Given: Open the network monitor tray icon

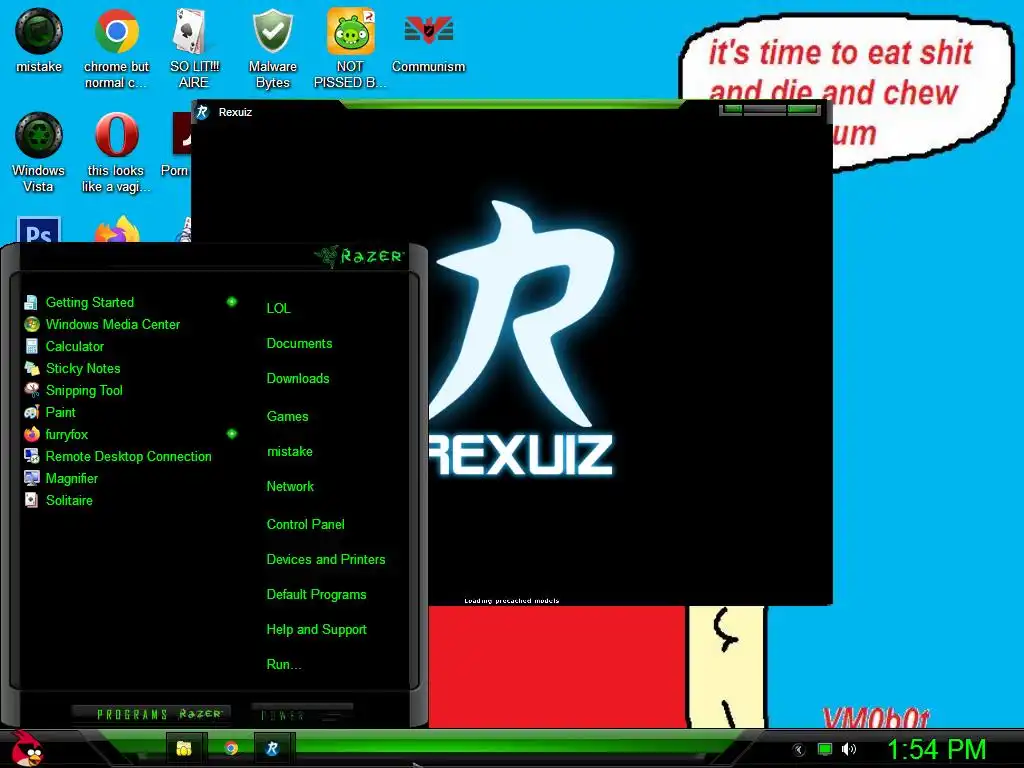Looking at the screenshot, I should [x=825, y=749].
